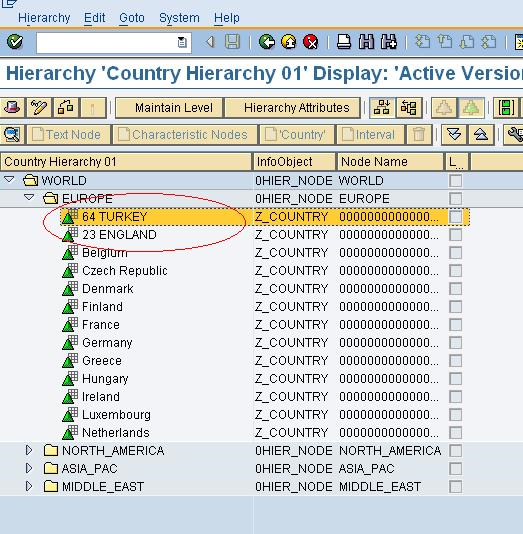Open the Help menu
Viewport: 523px width, 534px height.
point(227,18)
